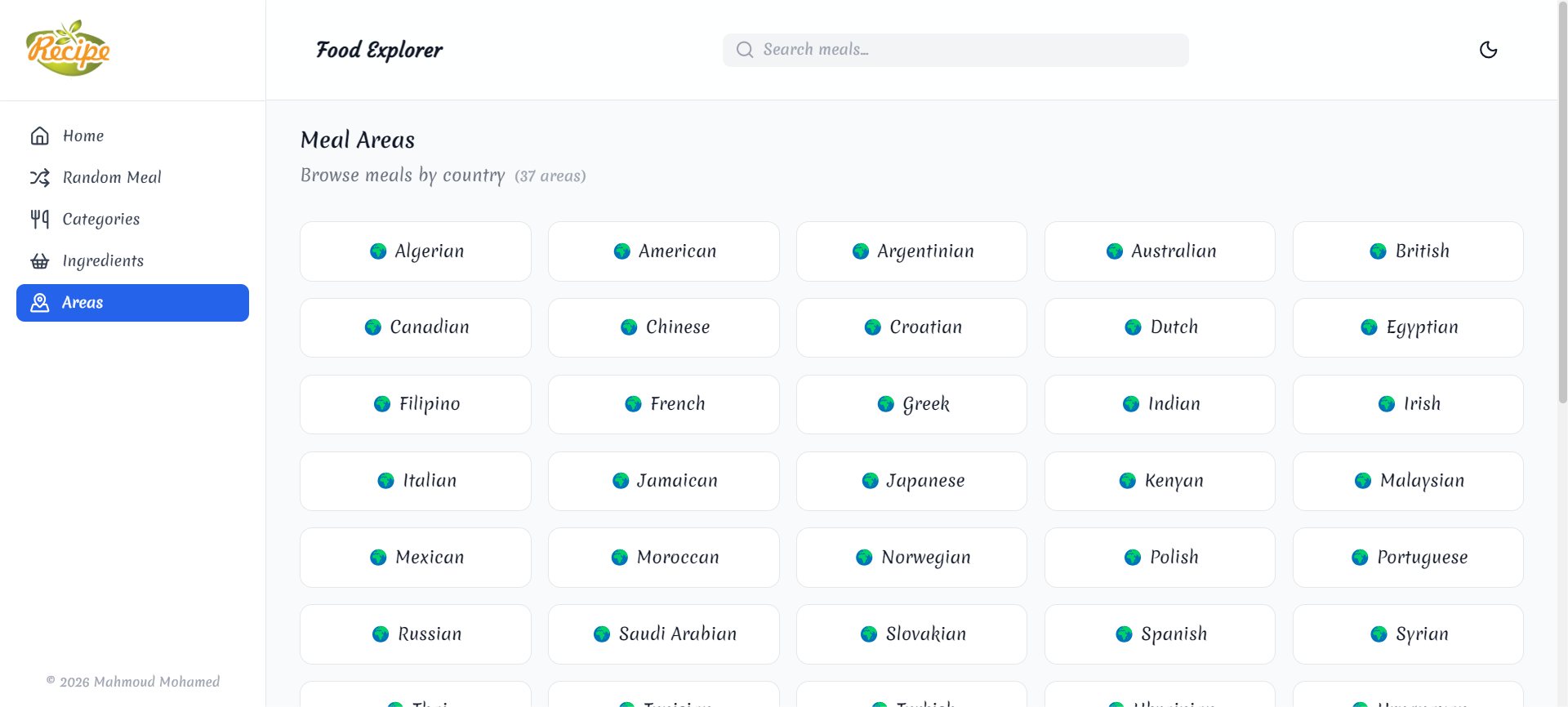Click the globe icon on Japanese card
1568x707 pixels.
coord(871,481)
